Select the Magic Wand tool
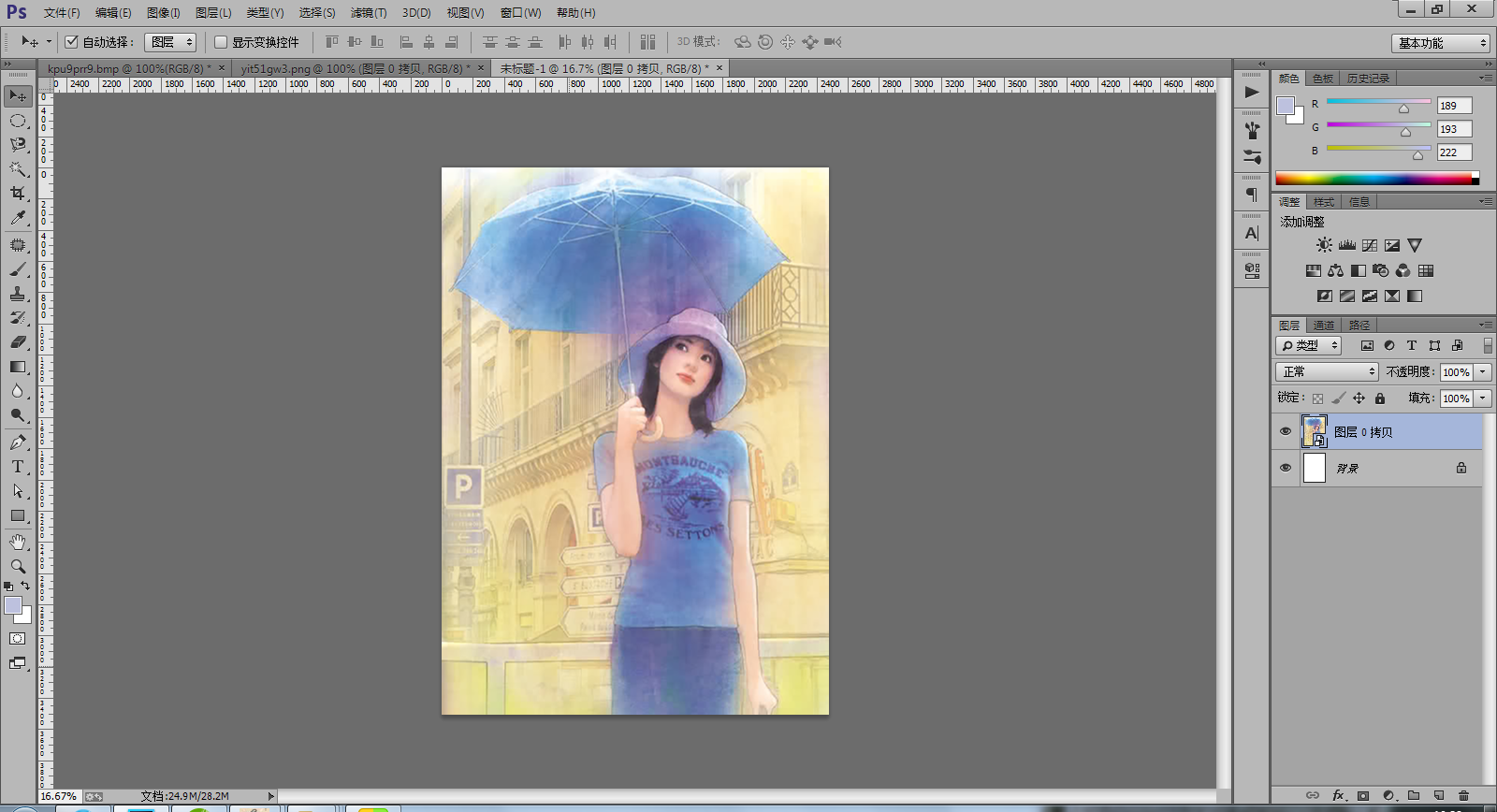This screenshot has width=1497, height=812. [18, 169]
